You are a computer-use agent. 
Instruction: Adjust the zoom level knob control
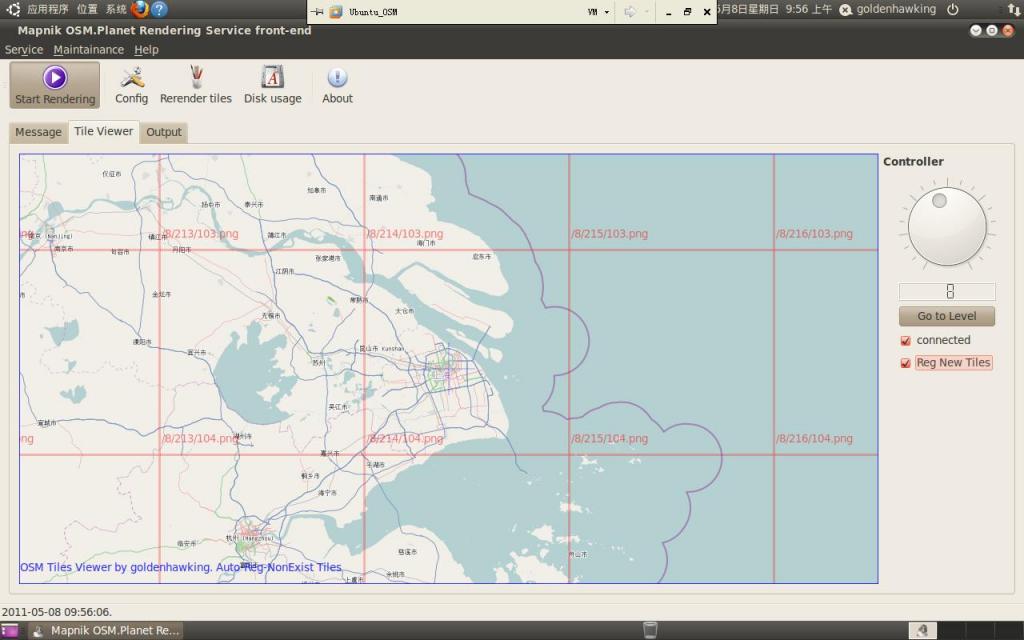click(945, 224)
